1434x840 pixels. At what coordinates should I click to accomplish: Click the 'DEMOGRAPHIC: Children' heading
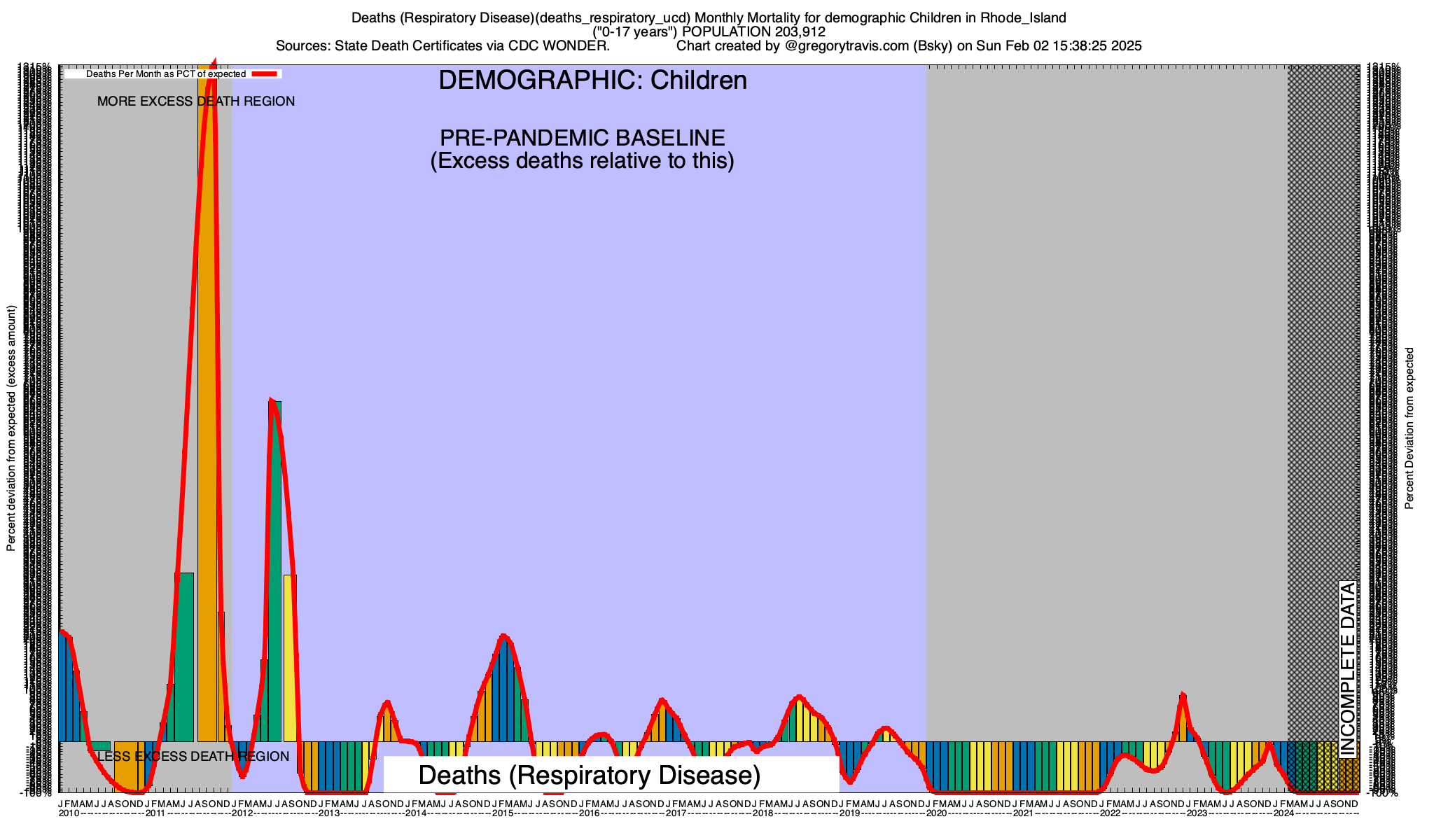592,80
